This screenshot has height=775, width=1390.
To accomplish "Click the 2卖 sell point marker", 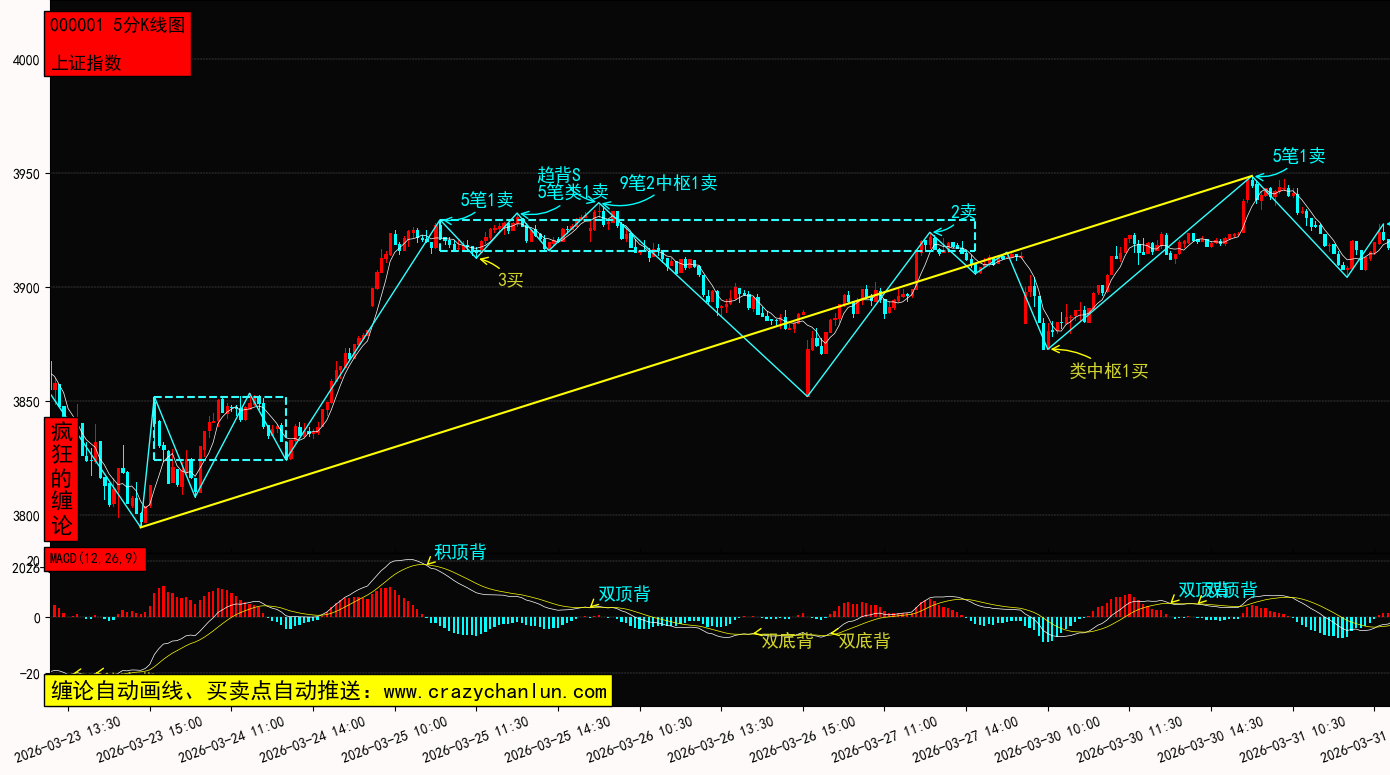I will 963,211.
